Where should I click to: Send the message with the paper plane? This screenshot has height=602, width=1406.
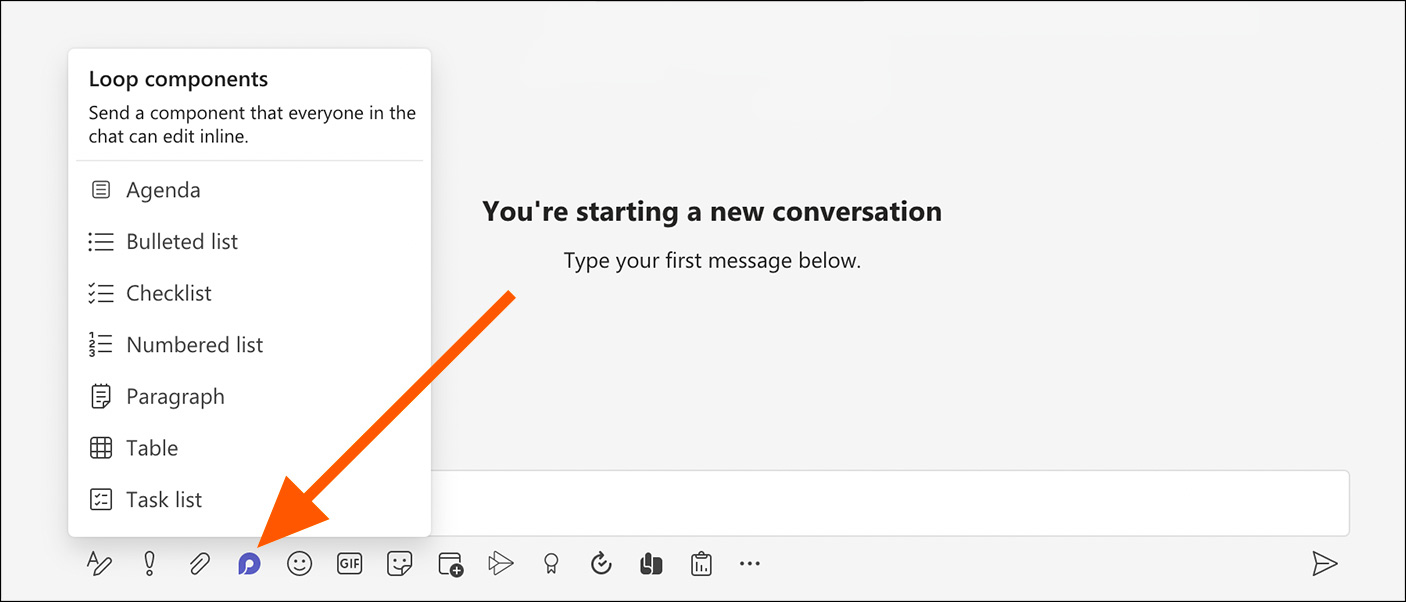coord(1327,563)
